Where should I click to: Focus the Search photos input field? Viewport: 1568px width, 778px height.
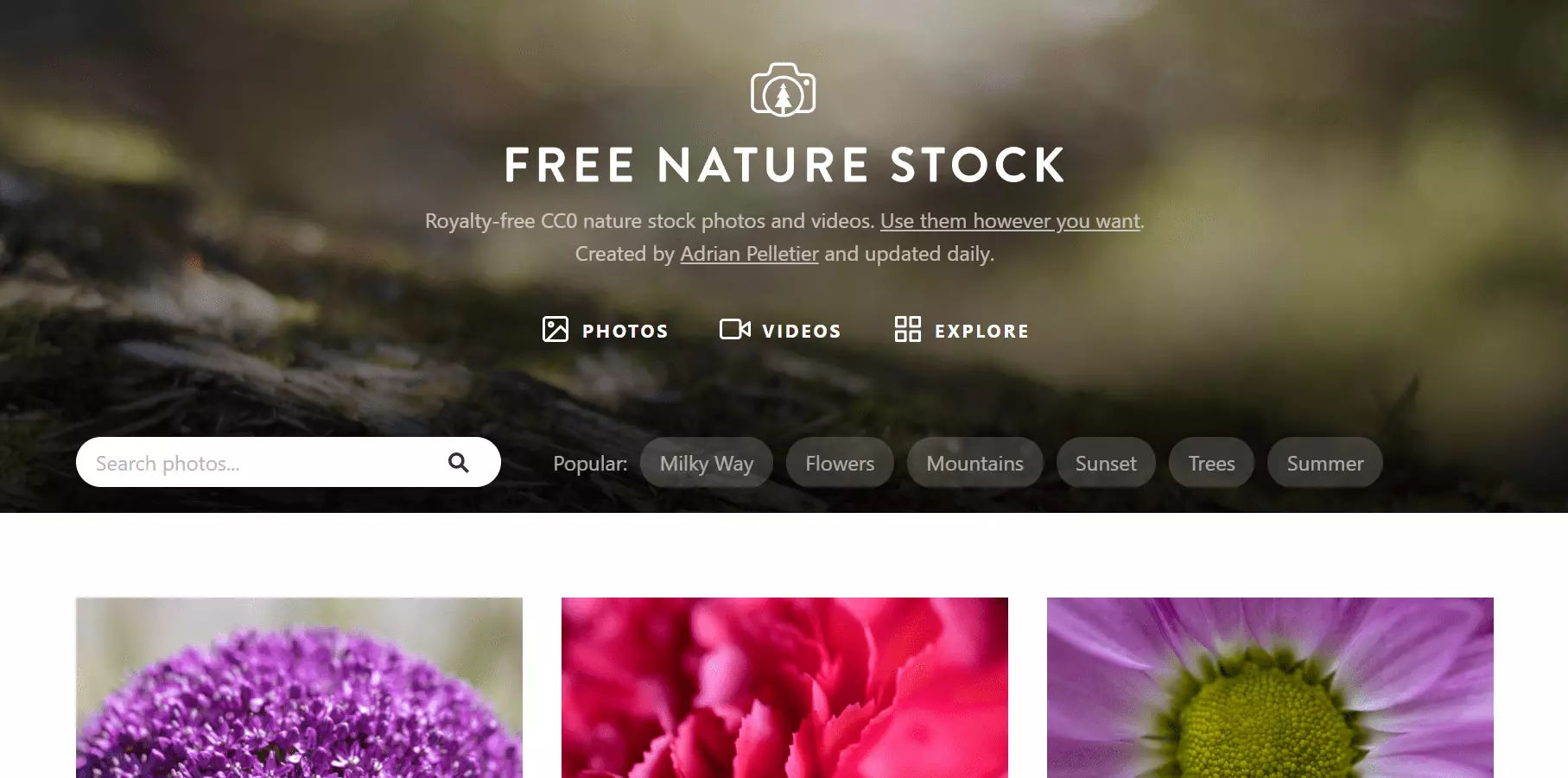pyautogui.click(x=289, y=462)
